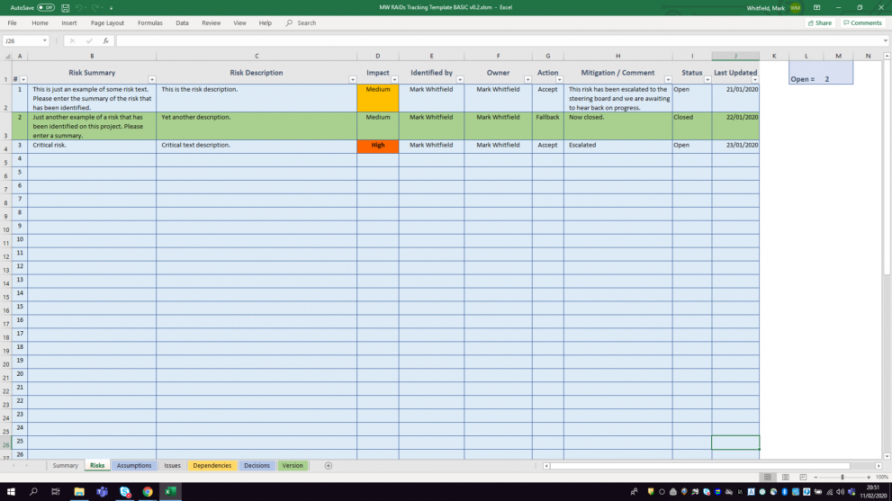Click inside the formula bar
Image resolution: width=892 pixels, height=501 pixels.
499,41
